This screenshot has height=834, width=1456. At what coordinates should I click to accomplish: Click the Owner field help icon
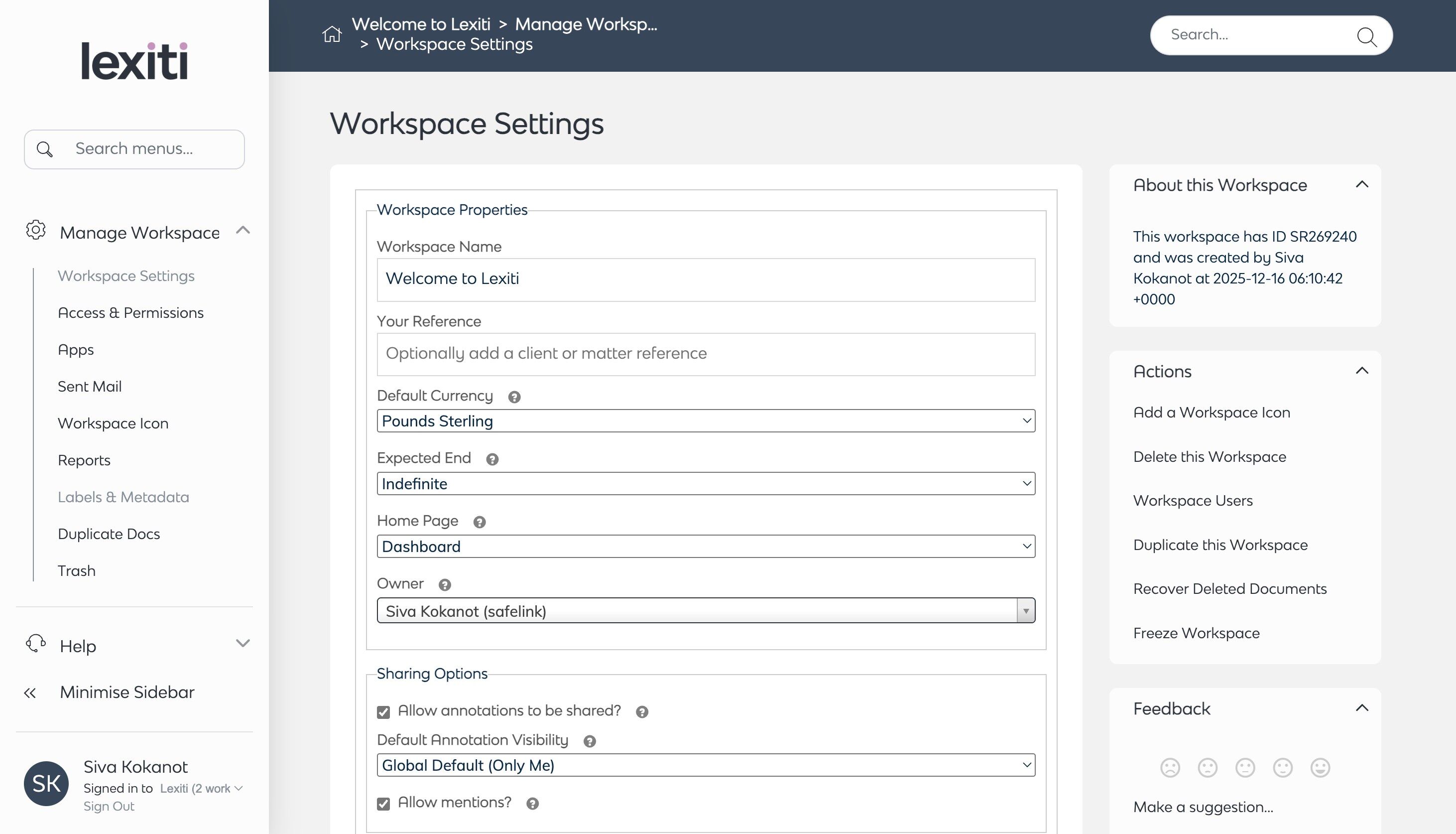444,585
